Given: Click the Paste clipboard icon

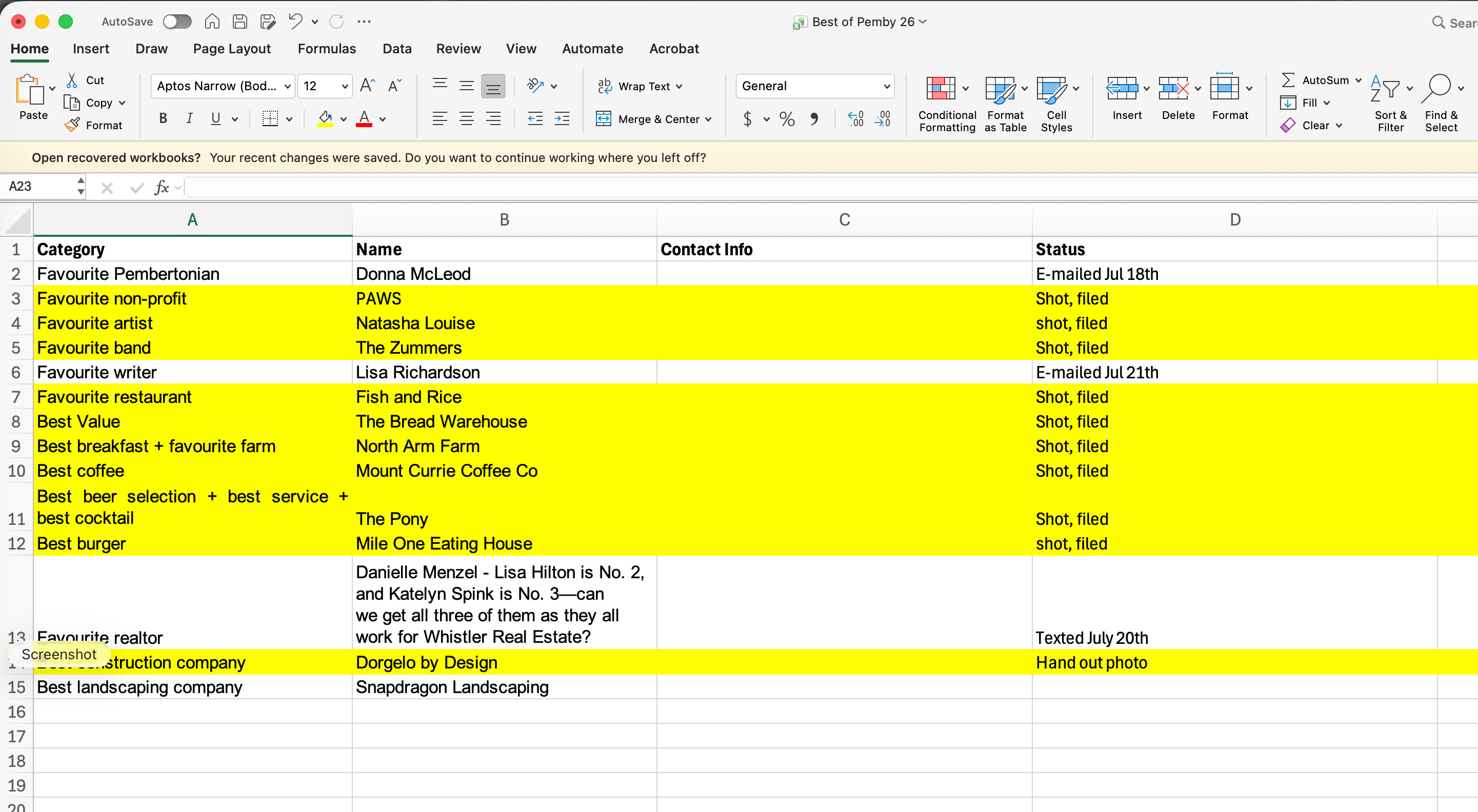Looking at the screenshot, I should (30, 90).
